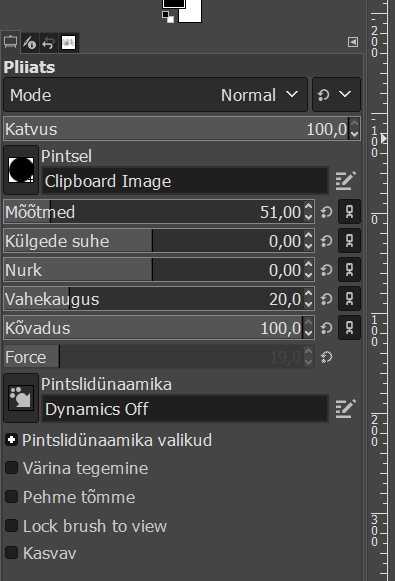Open the Undo History tab
The width and height of the screenshot is (395, 581).
click(49, 43)
